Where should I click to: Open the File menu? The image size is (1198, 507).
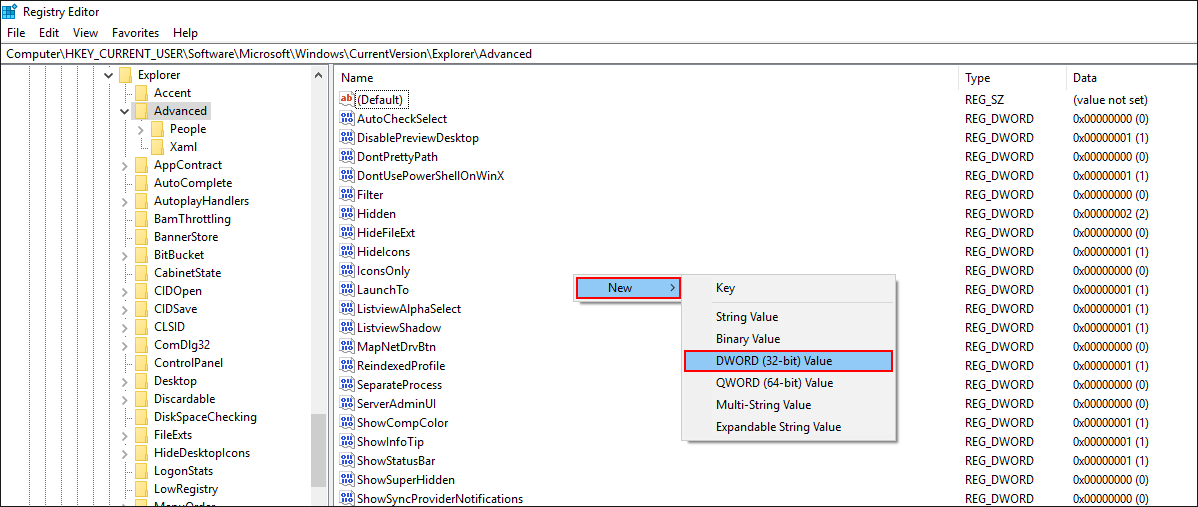tap(16, 33)
